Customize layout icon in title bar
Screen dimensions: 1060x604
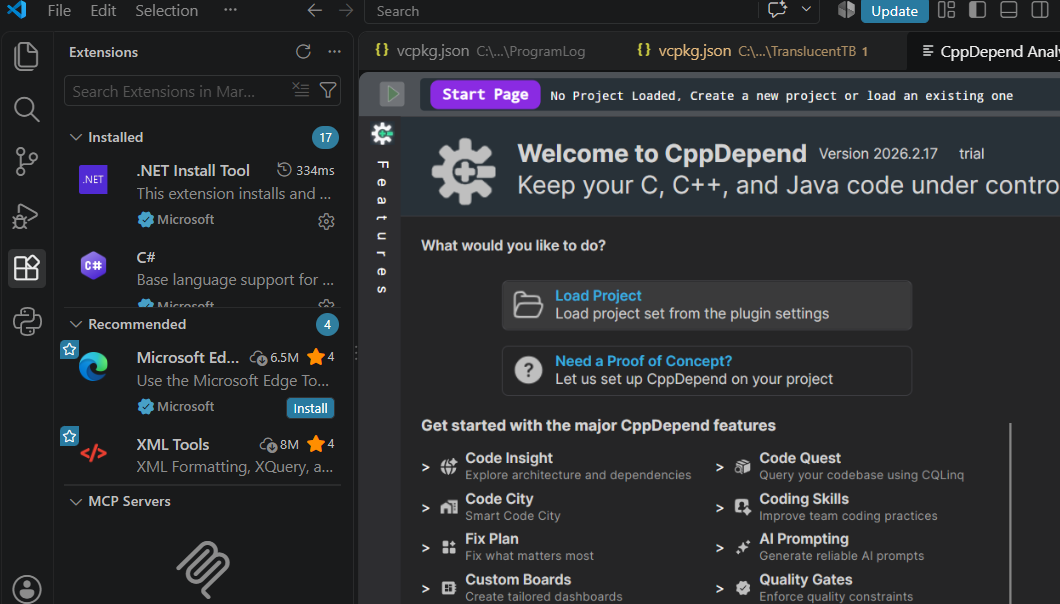pos(946,10)
